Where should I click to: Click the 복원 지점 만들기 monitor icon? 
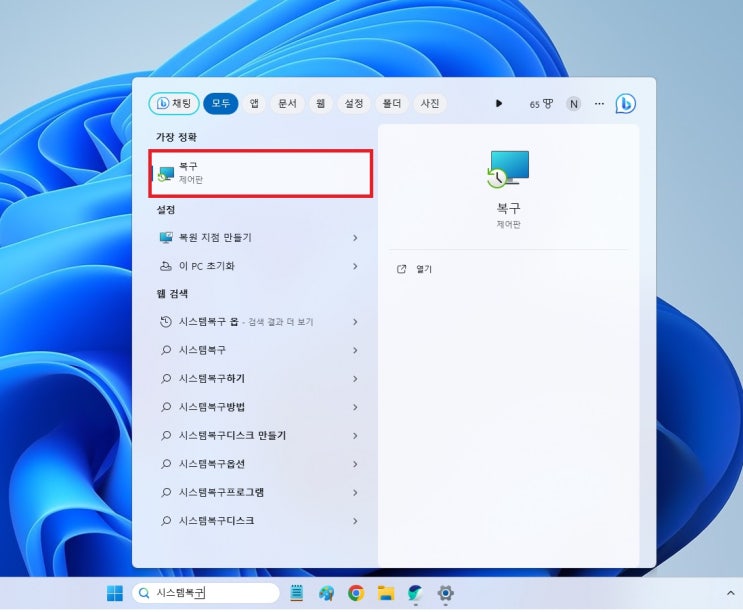166,237
